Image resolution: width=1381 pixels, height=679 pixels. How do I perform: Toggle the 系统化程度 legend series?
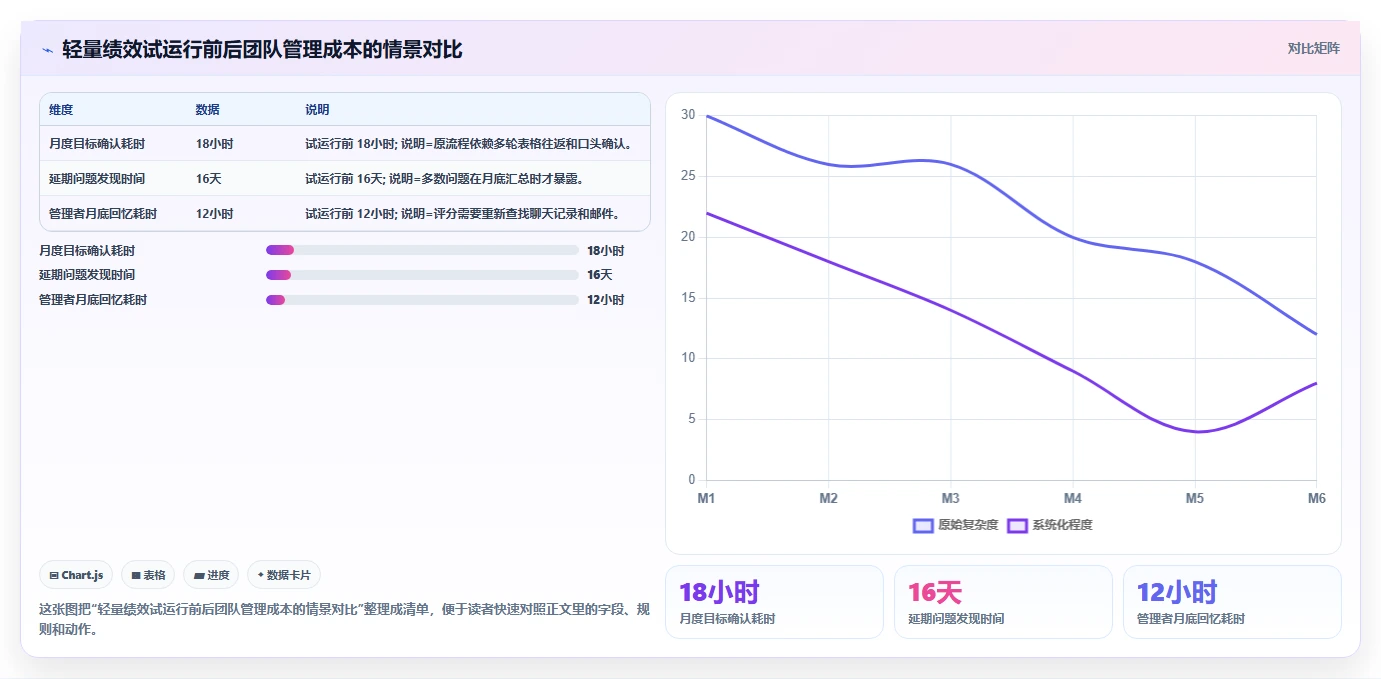(1049, 525)
